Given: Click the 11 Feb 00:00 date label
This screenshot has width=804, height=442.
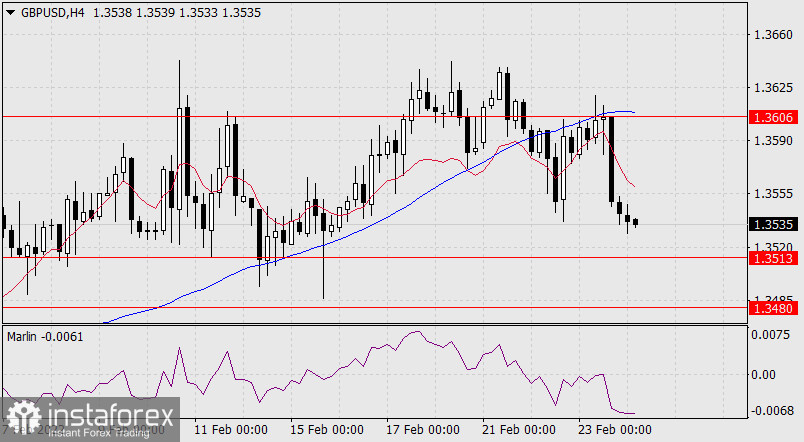Looking at the screenshot, I should (231, 431).
